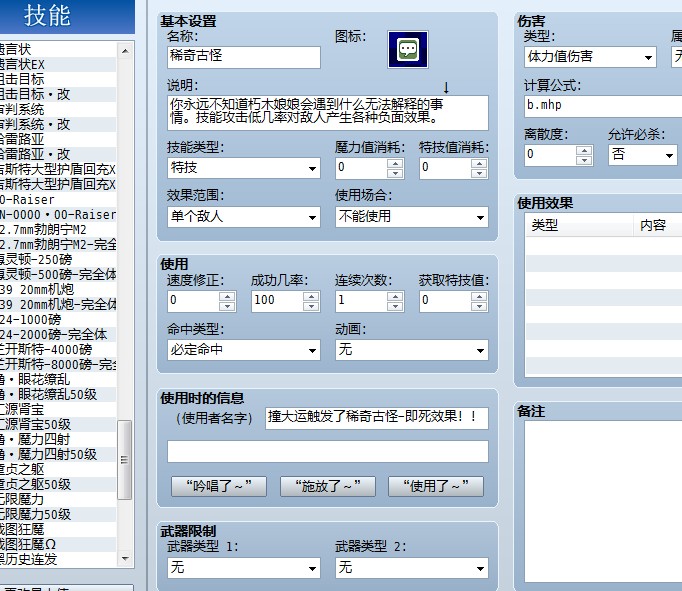Select the 言状EX skill row
This screenshot has width=682, height=591.
(x=58, y=65)
